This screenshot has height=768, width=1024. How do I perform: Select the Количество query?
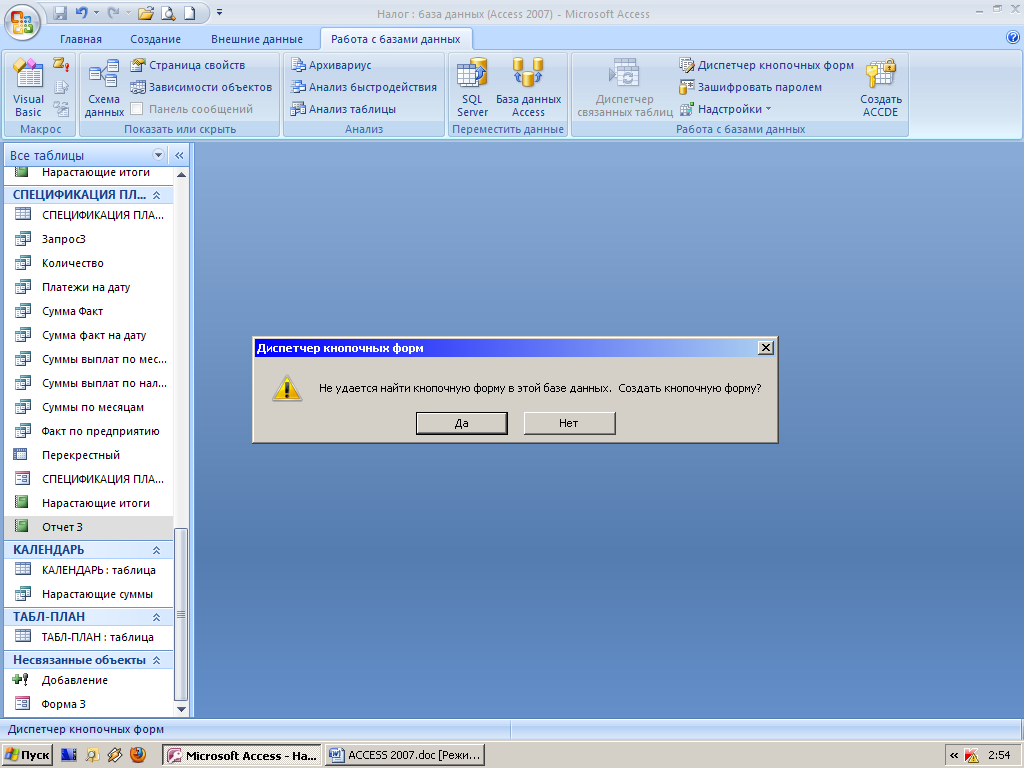click(89, 263)
